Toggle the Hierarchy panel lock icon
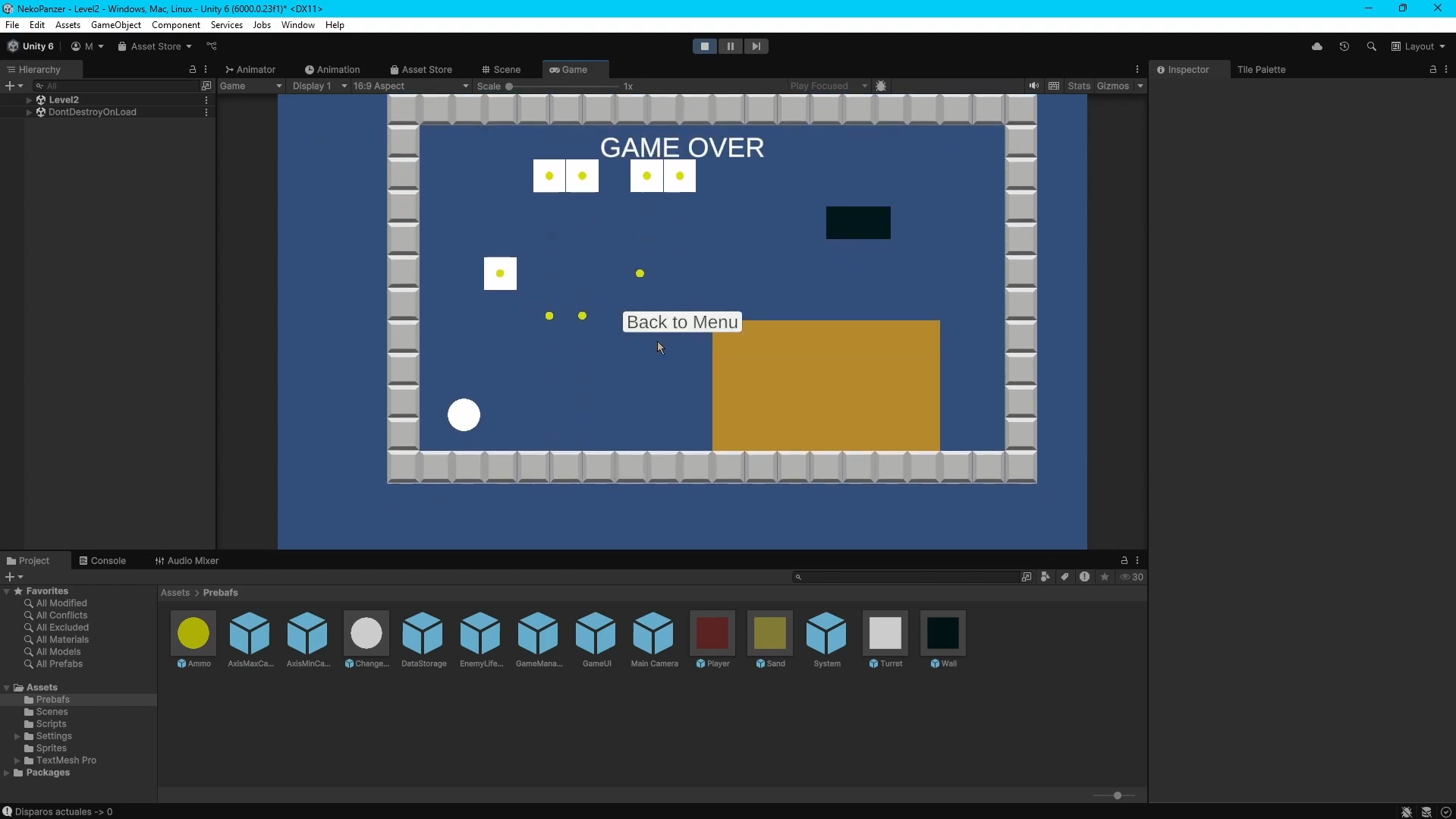 [192, 69]
